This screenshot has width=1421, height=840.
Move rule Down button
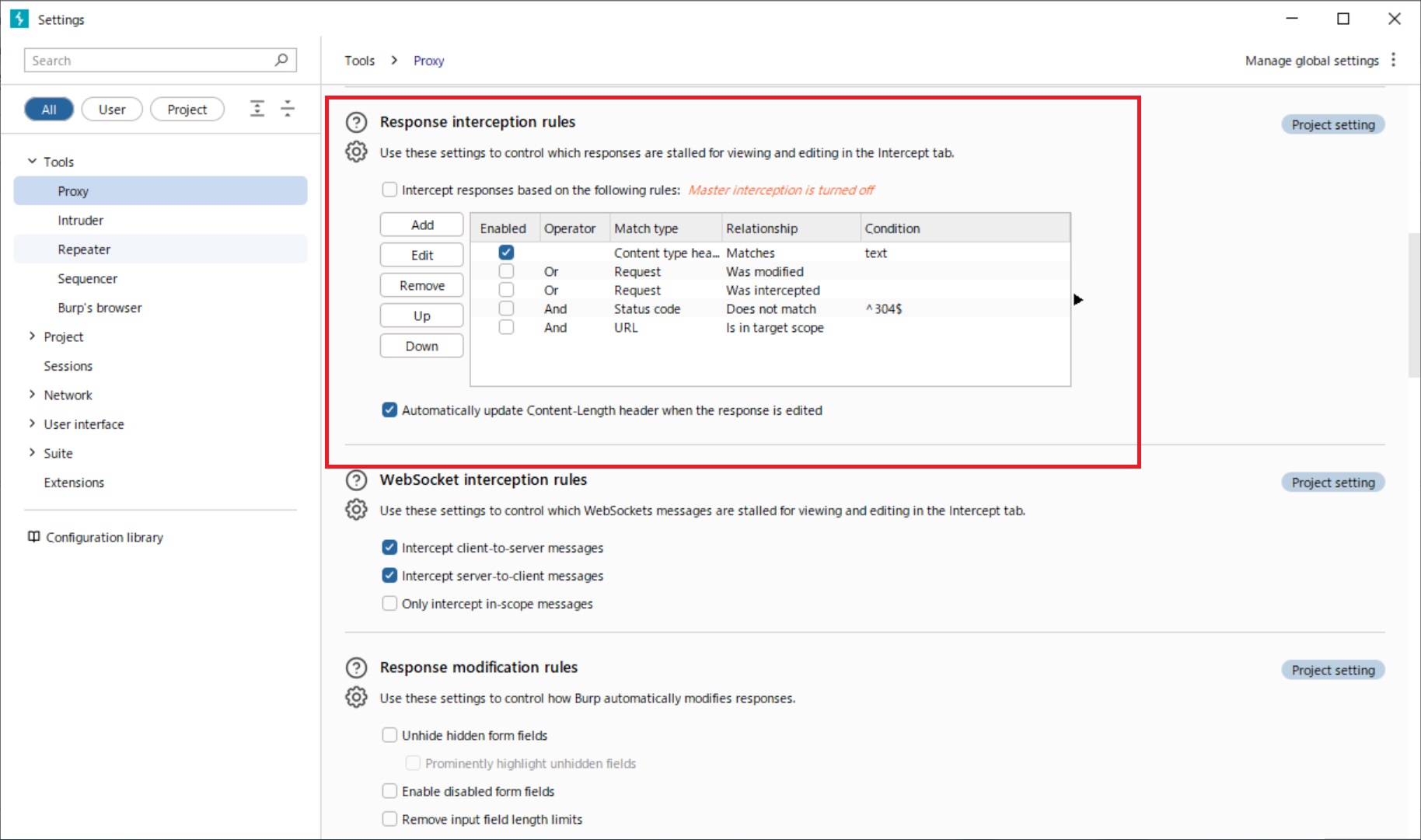(422, 346)
